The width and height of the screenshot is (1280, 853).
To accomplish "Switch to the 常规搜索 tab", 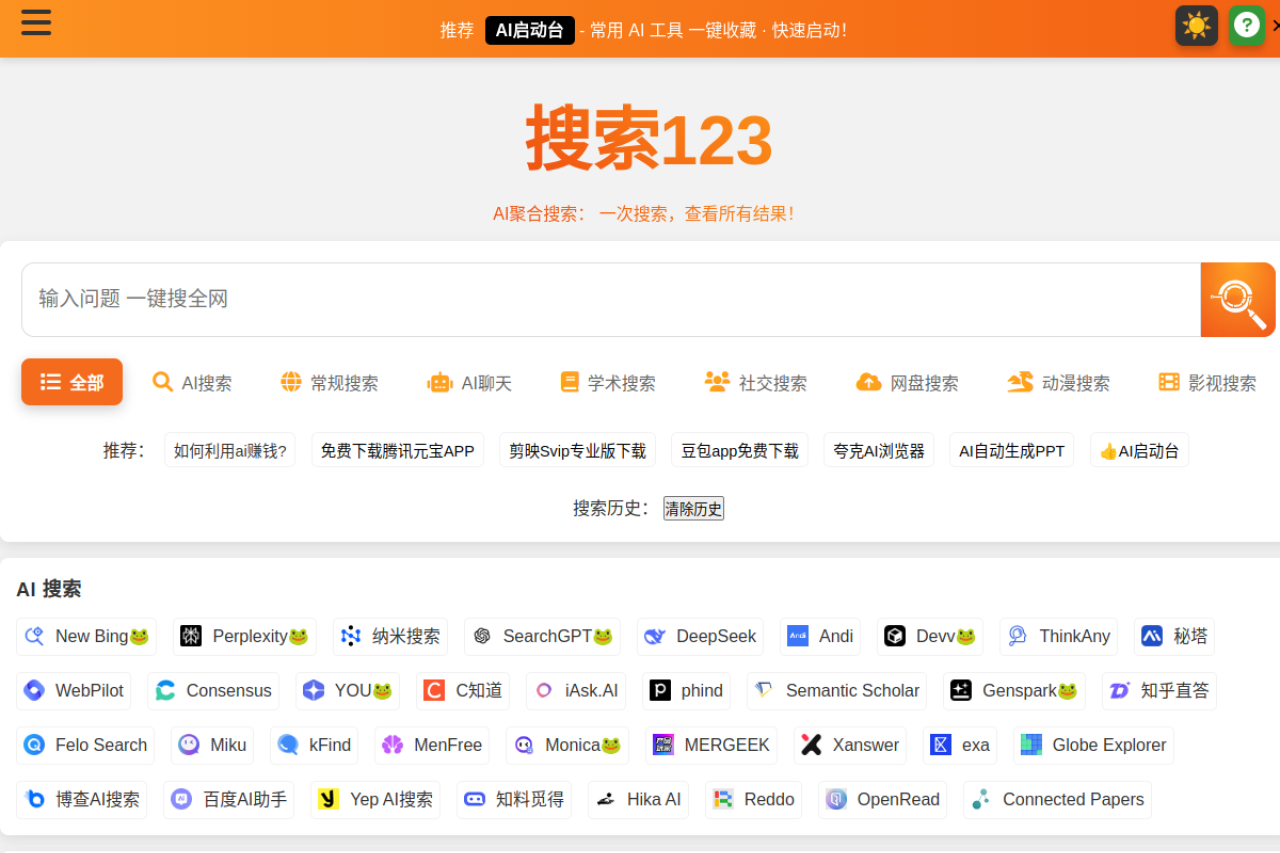I will pyautogui.click(x=329, y=382).
